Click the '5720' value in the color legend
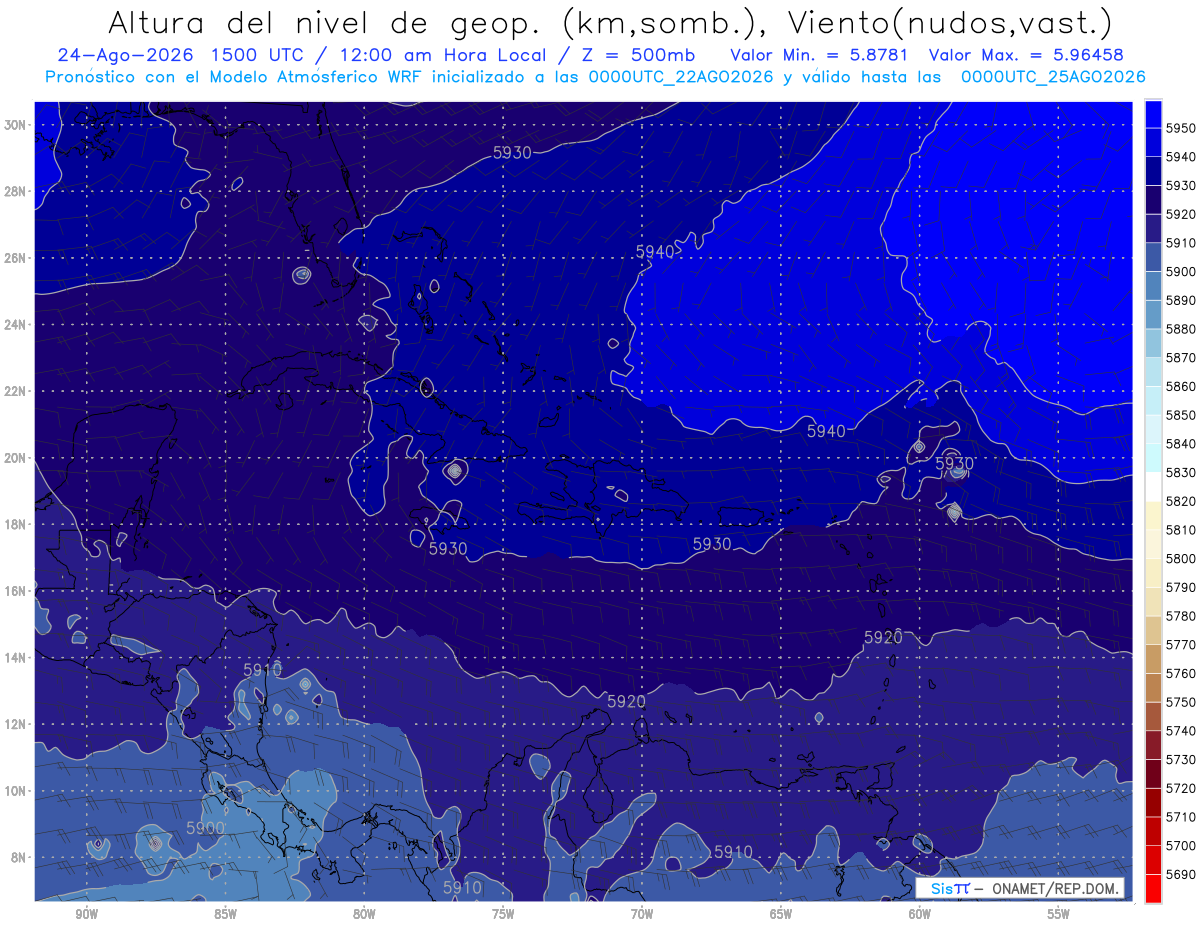 [x=1181, y=788]
